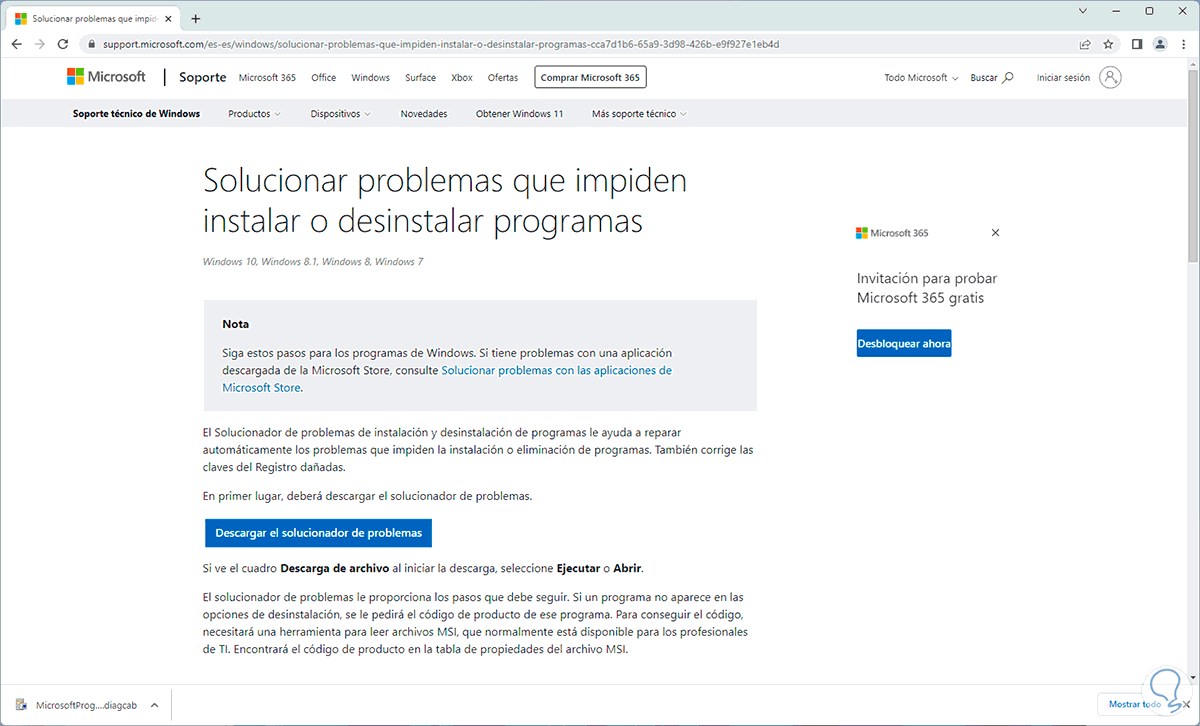This screenshot has width=1200, height=726.
Task: Open a new browser tab
Action: point(195,18)
